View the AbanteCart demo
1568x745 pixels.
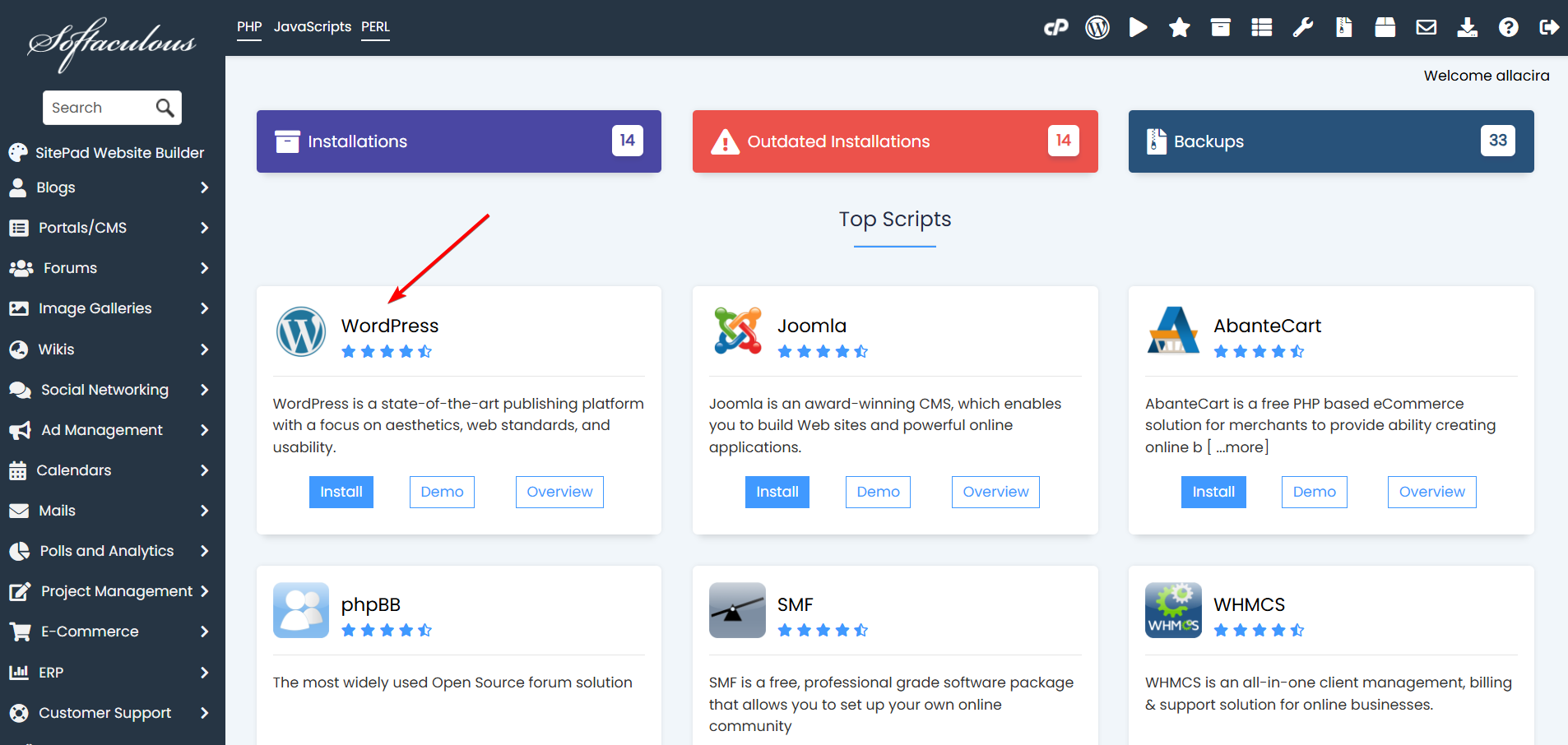click(1314, 492)
